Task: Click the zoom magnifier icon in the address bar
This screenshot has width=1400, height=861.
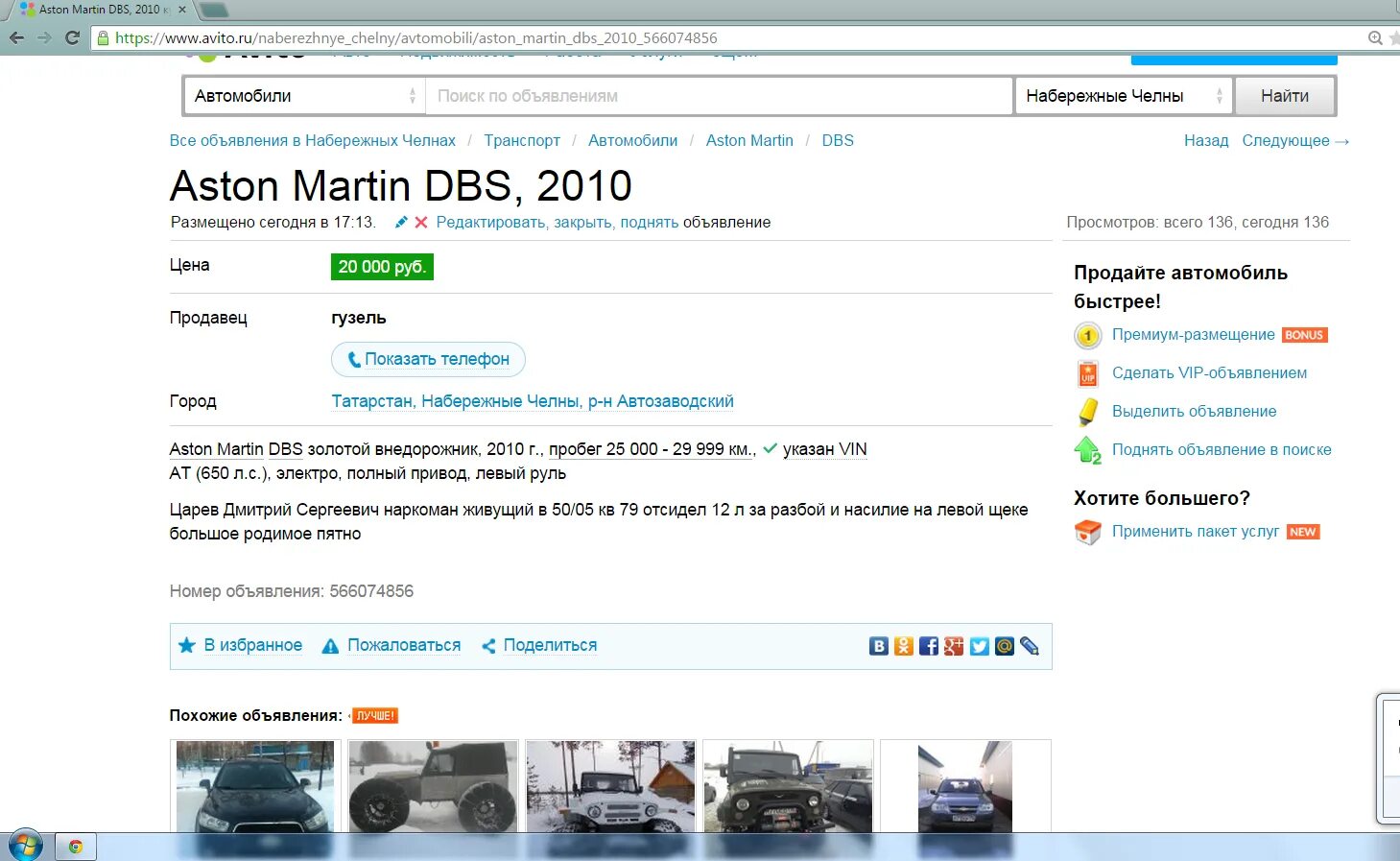Action: [x=1375, y=38]
